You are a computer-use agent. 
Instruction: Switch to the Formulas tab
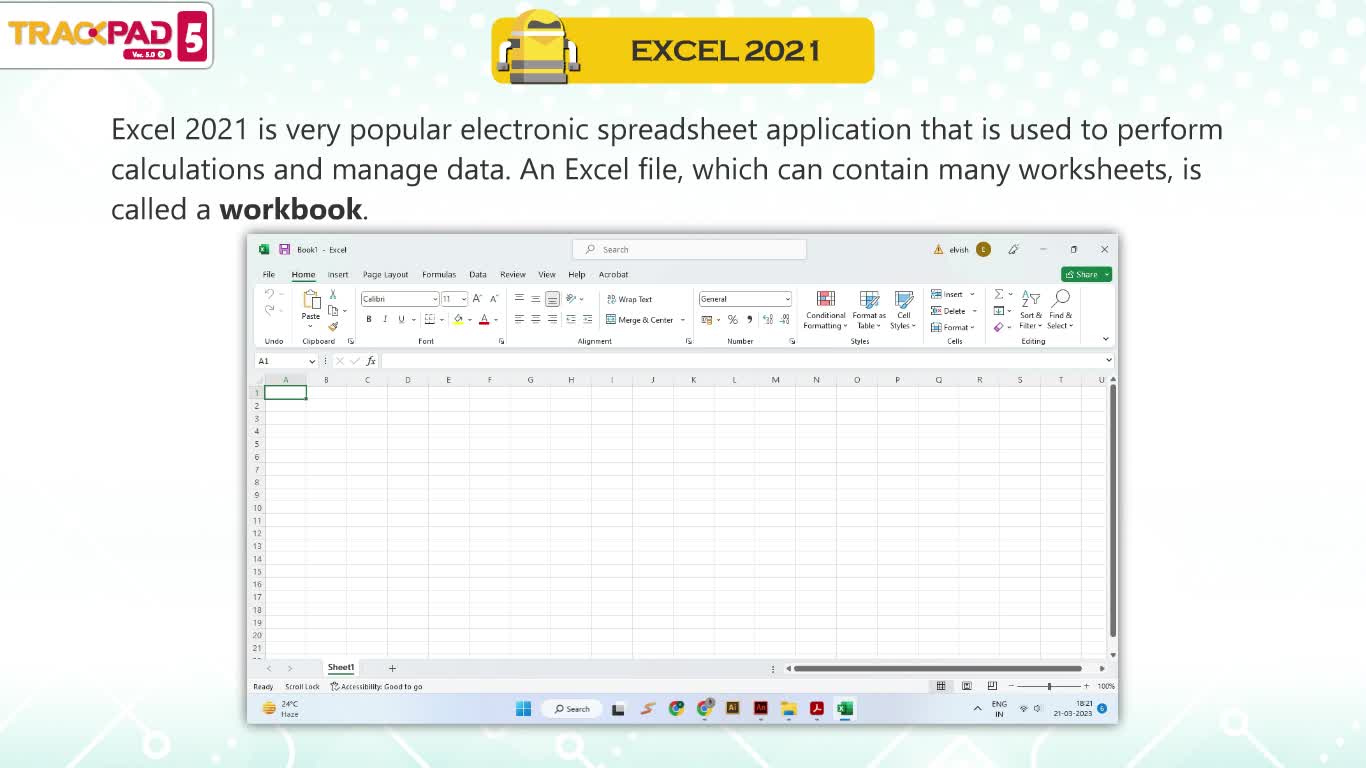point(439,274)
